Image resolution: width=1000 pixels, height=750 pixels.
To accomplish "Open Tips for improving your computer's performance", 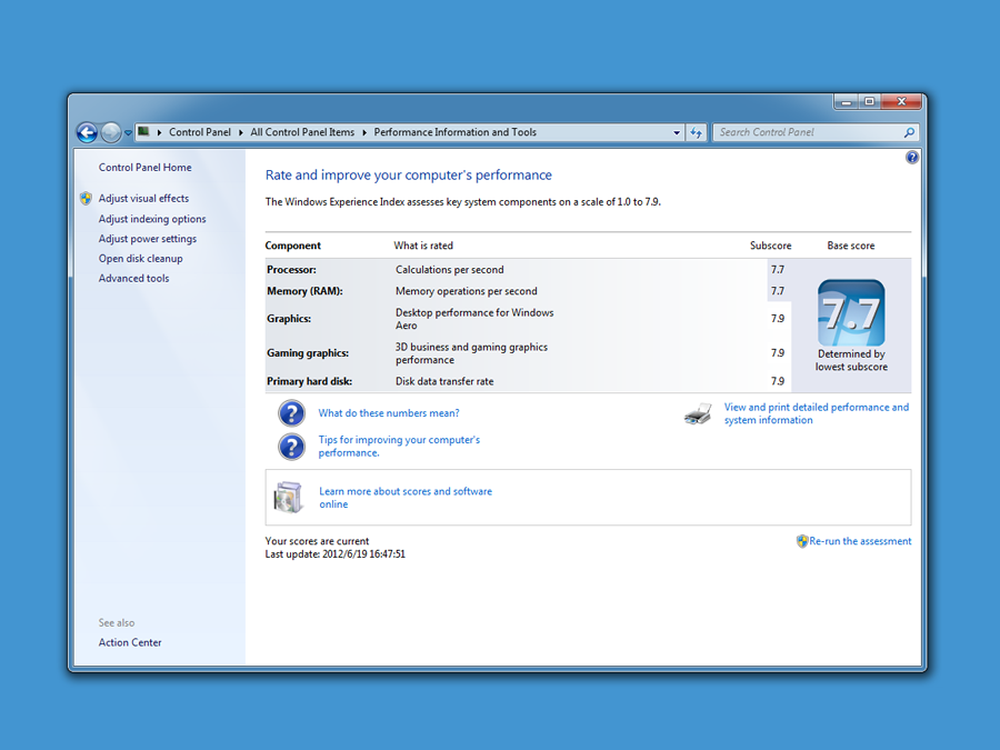I will (x=399, y=446).
